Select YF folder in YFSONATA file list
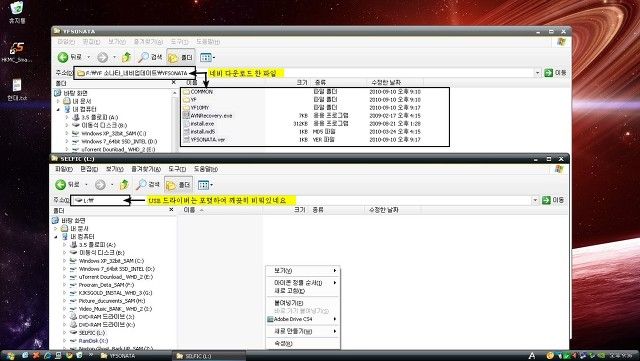This screenshot has height=361, width=640. [x=190, y=100]
